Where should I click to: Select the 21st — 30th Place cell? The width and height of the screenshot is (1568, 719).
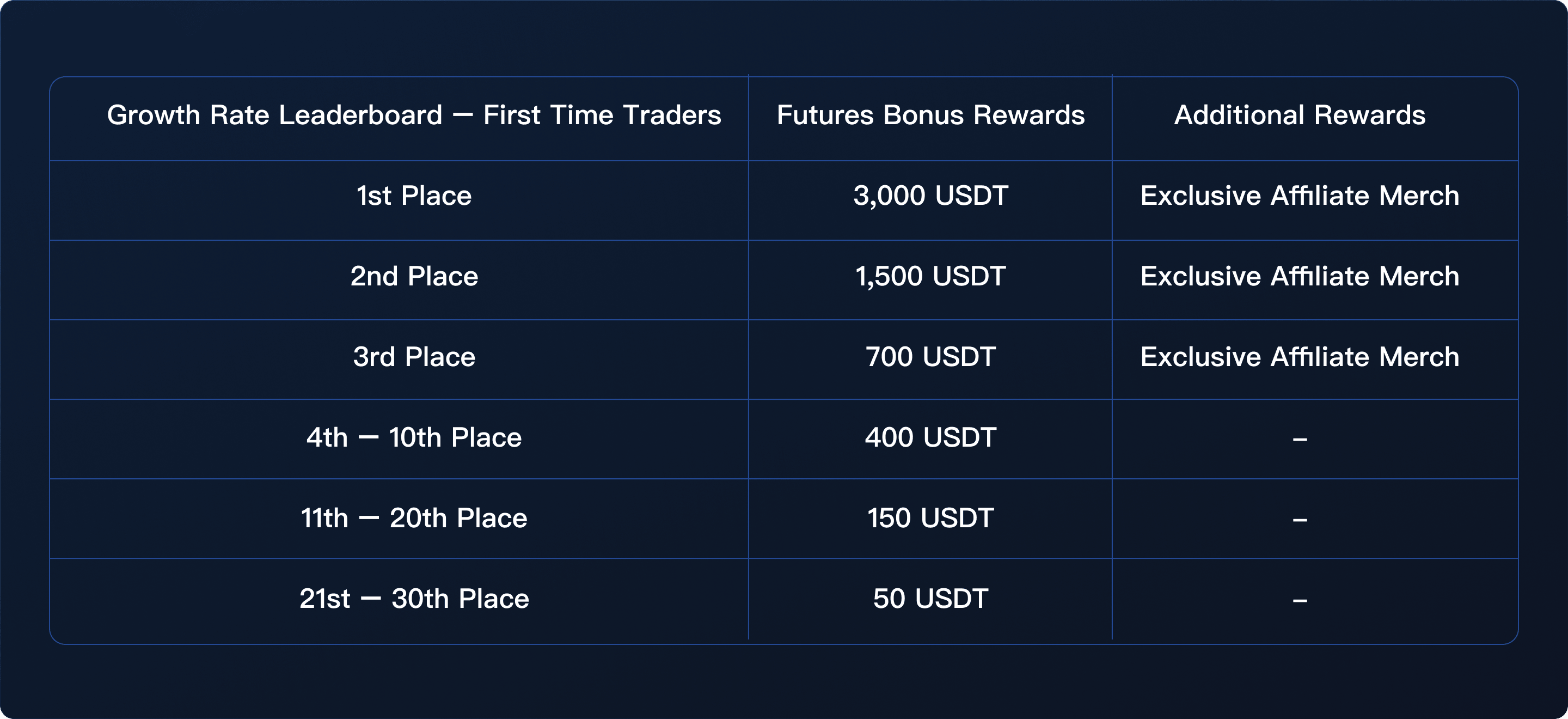pyautogui.click(x=414, y=599)
